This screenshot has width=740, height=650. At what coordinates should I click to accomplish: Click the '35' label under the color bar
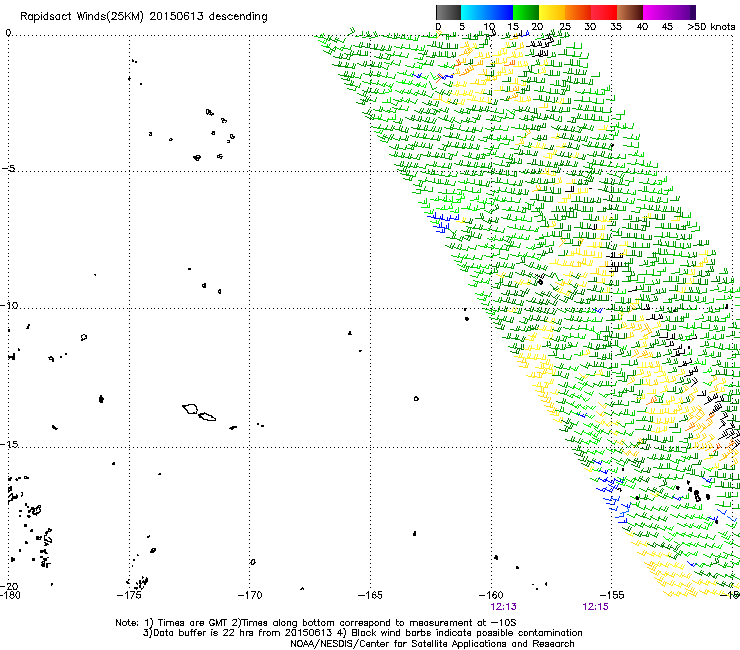[x=616, y=27]
